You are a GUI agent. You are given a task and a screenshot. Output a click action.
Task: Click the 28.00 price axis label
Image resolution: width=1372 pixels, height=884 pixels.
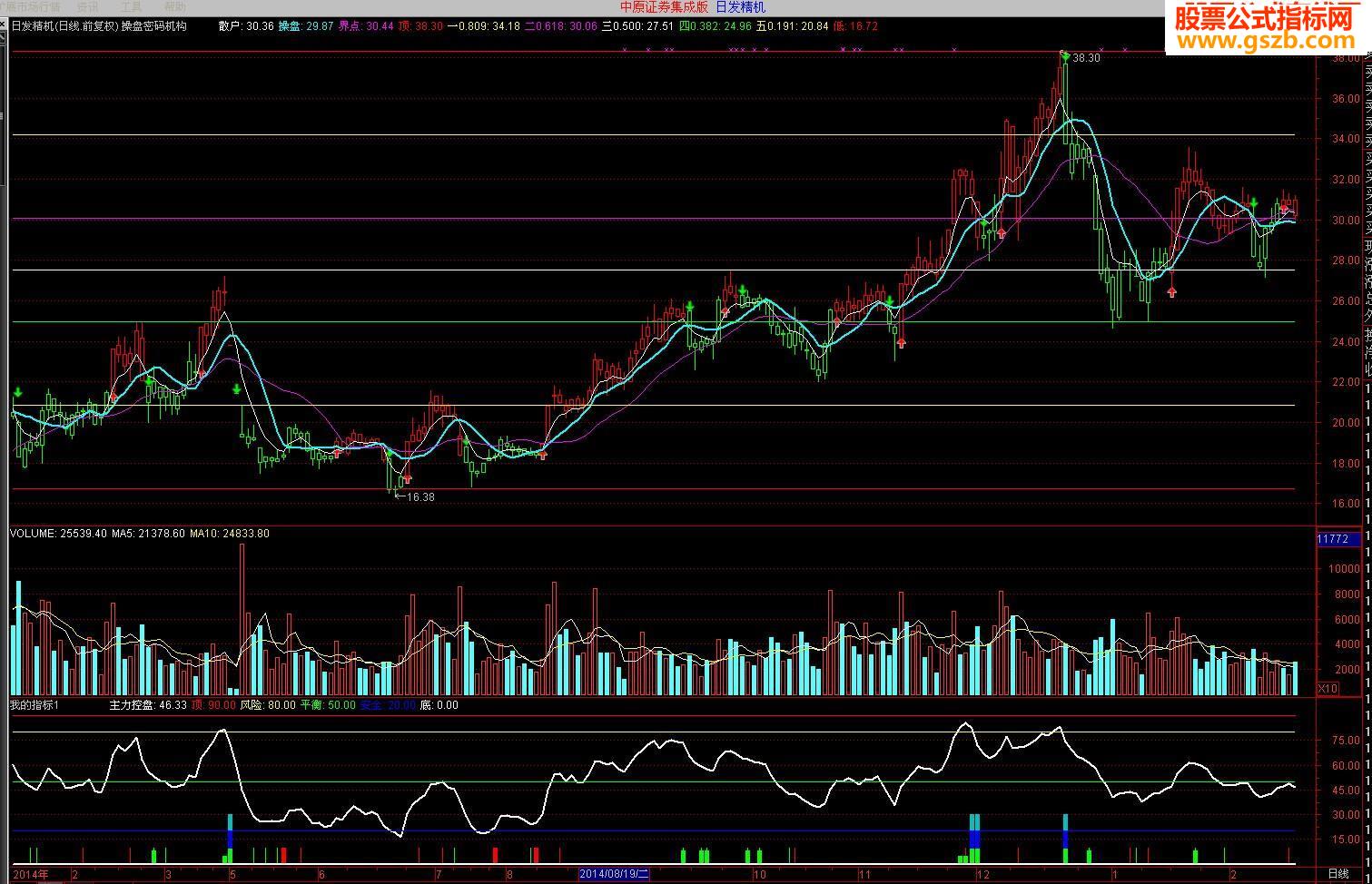coord(1345,260)
